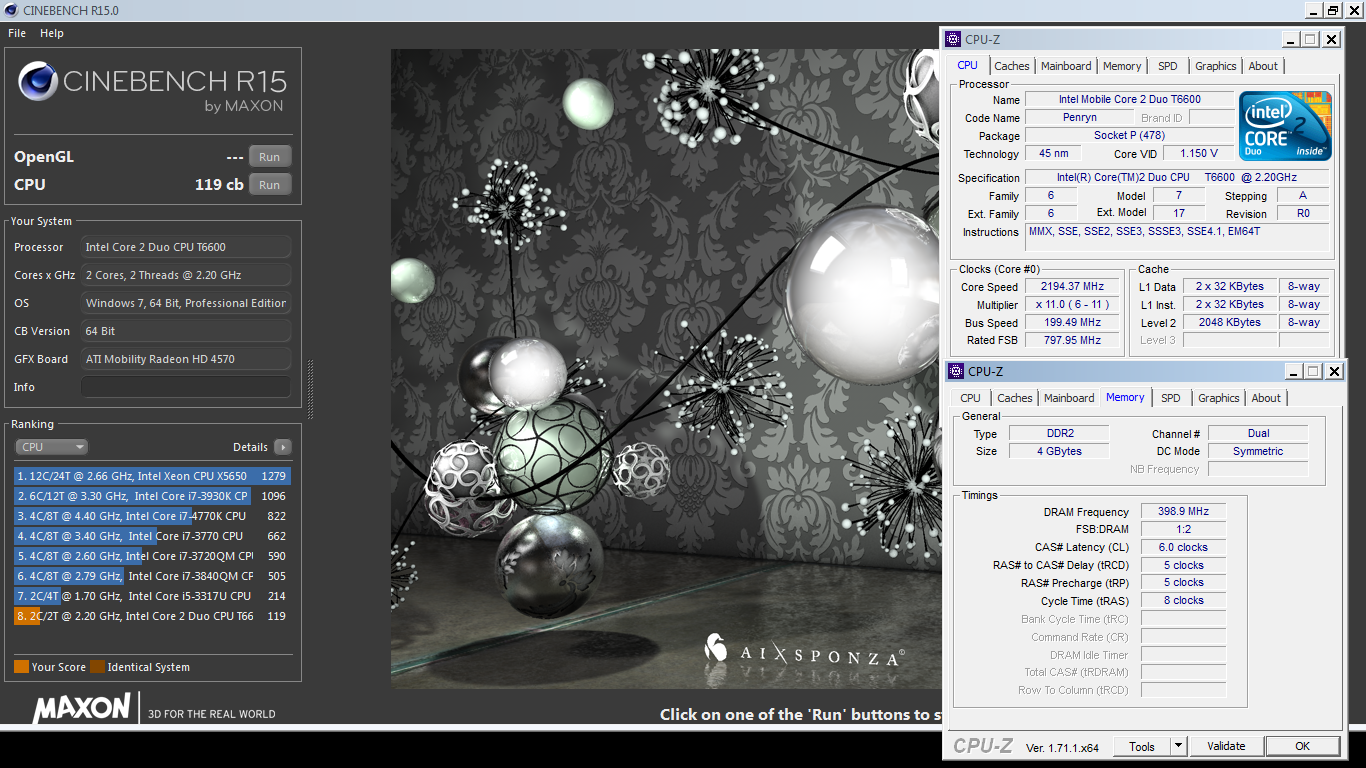1366x768 pixels.
Task: Switch to Mainboard tab in upper CPU-Z
Action: [x=1066, y=66]
